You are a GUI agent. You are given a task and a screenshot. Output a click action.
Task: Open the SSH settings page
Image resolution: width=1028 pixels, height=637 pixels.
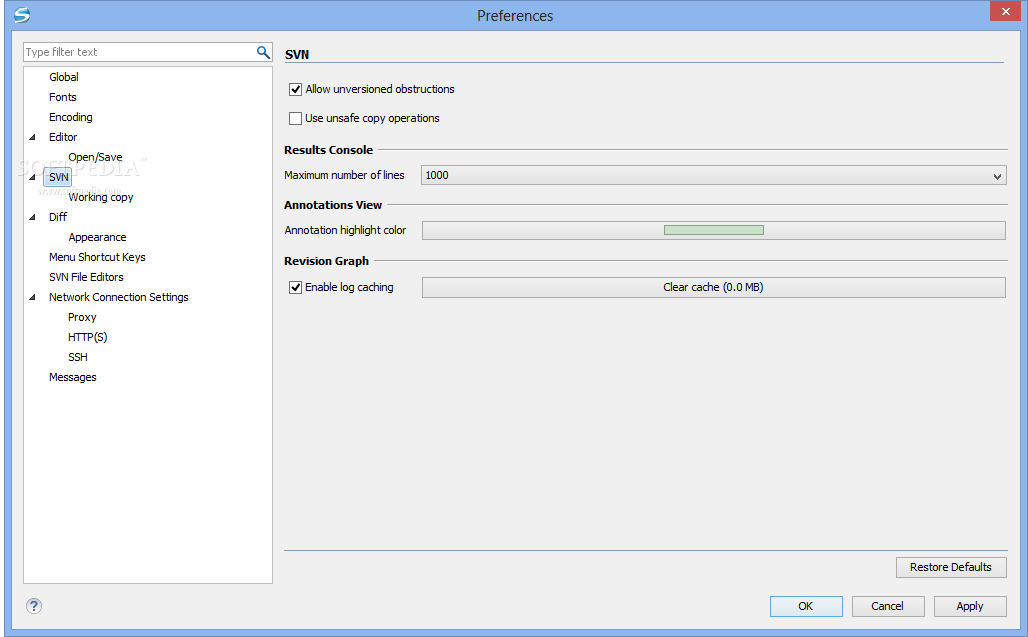[x=77, y=357]
